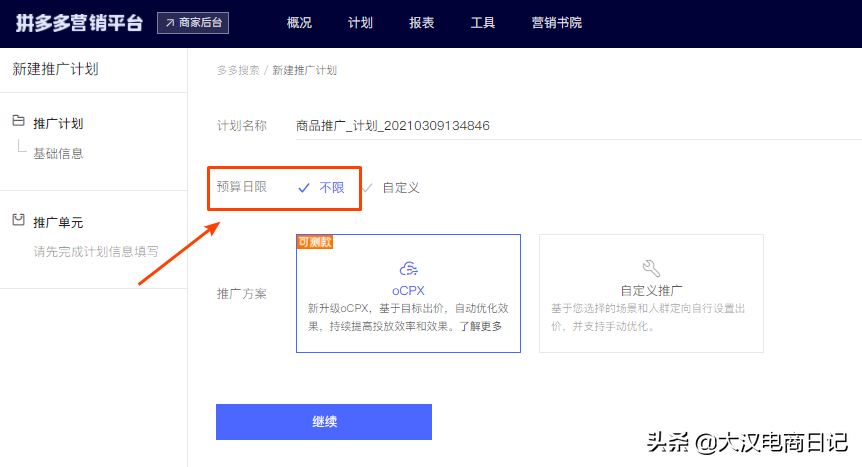
Task: Open the 营销书院 menu
Action: coord(556,23)
